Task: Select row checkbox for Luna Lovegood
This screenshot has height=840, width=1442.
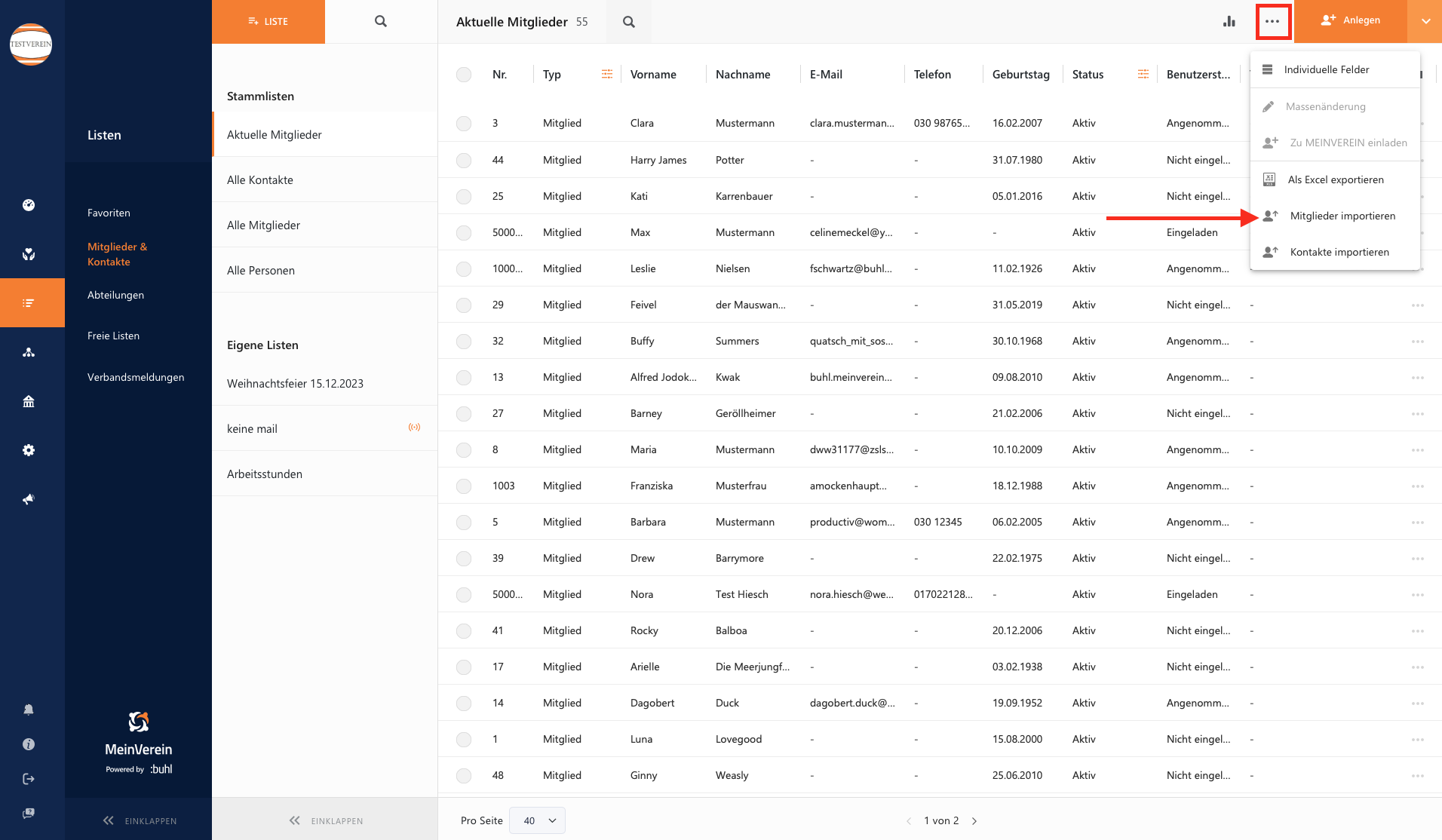Action: point(464,740)
